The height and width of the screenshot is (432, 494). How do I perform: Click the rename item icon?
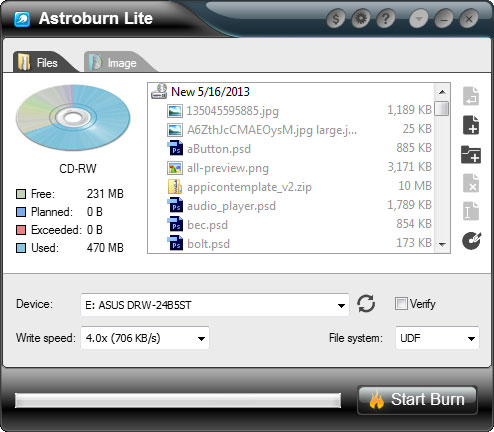[471, 211]
